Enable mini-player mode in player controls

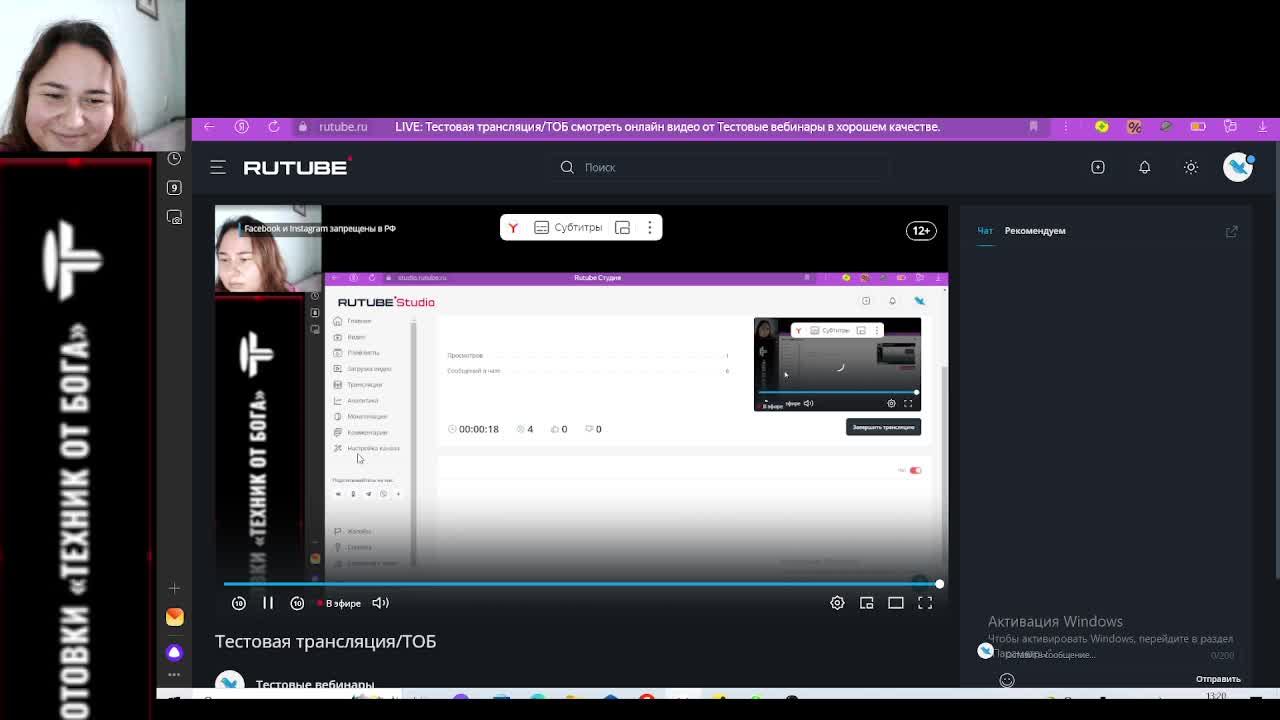(x=867, y=603)
